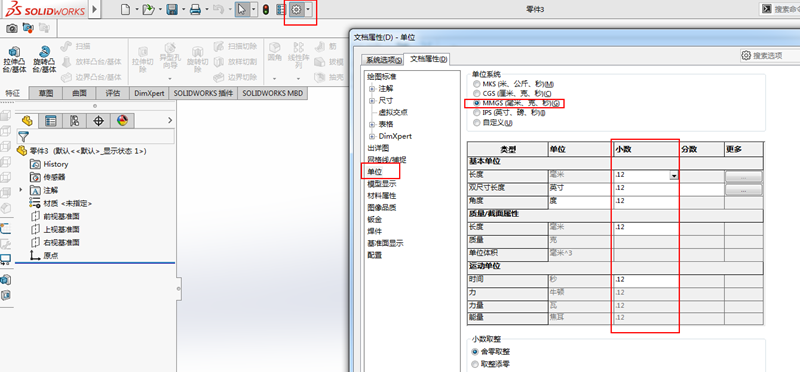
Task: Click the record video icon
Action: 28,29
